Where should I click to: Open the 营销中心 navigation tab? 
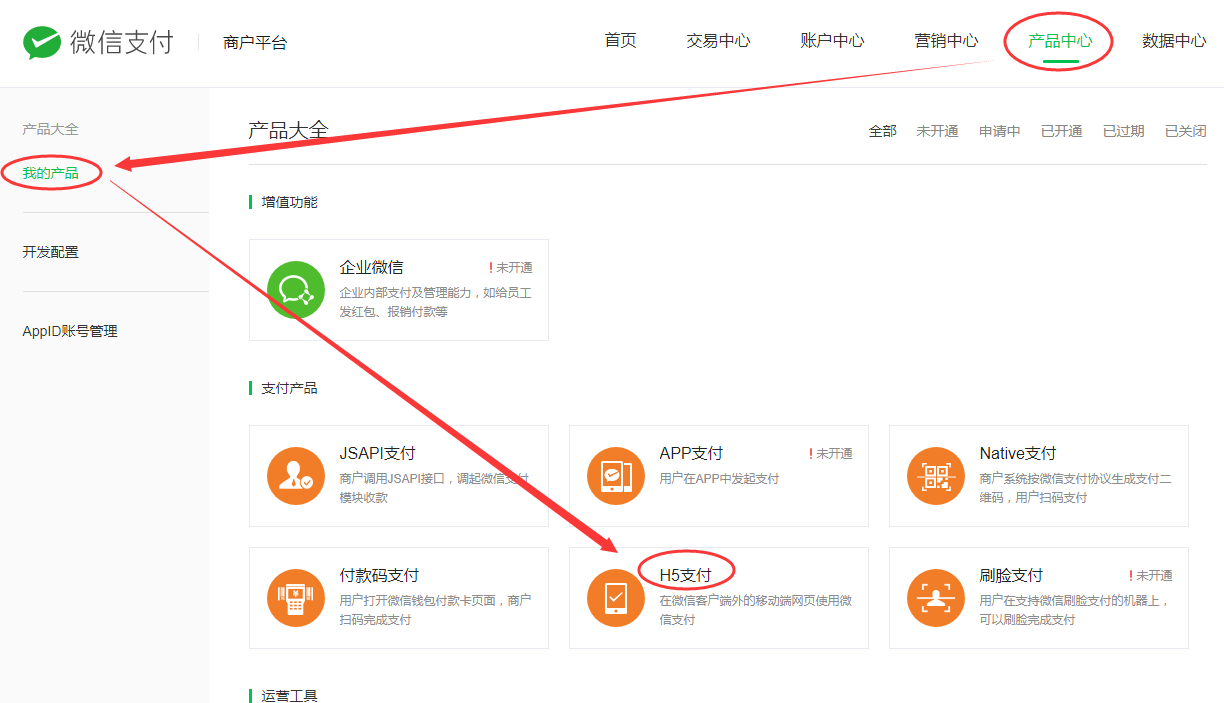click(946, 41)
